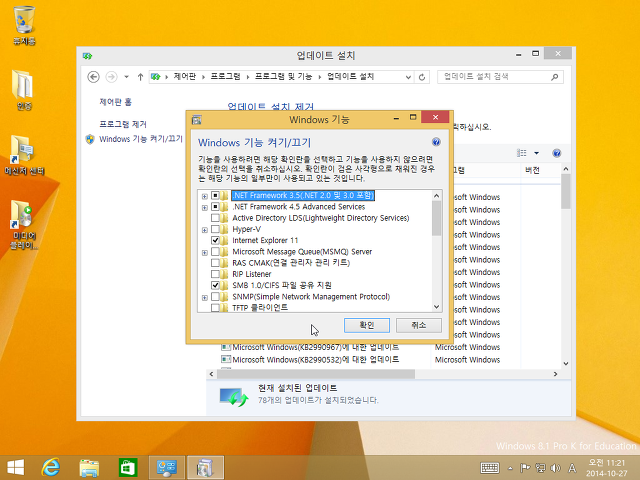The width and height of the screenshot is (640, 480).
Task: Click search magnifier in 업데이트 설치 검색
Action: click(554, 77)
